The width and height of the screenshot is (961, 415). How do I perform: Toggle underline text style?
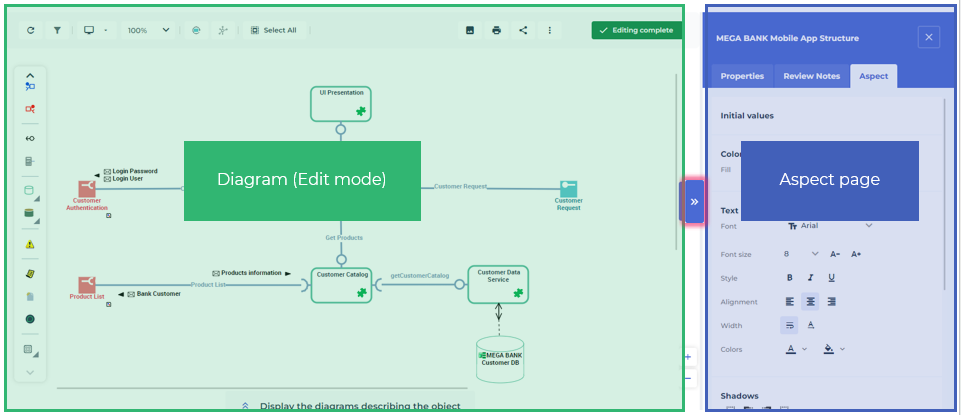click(831, 278)
